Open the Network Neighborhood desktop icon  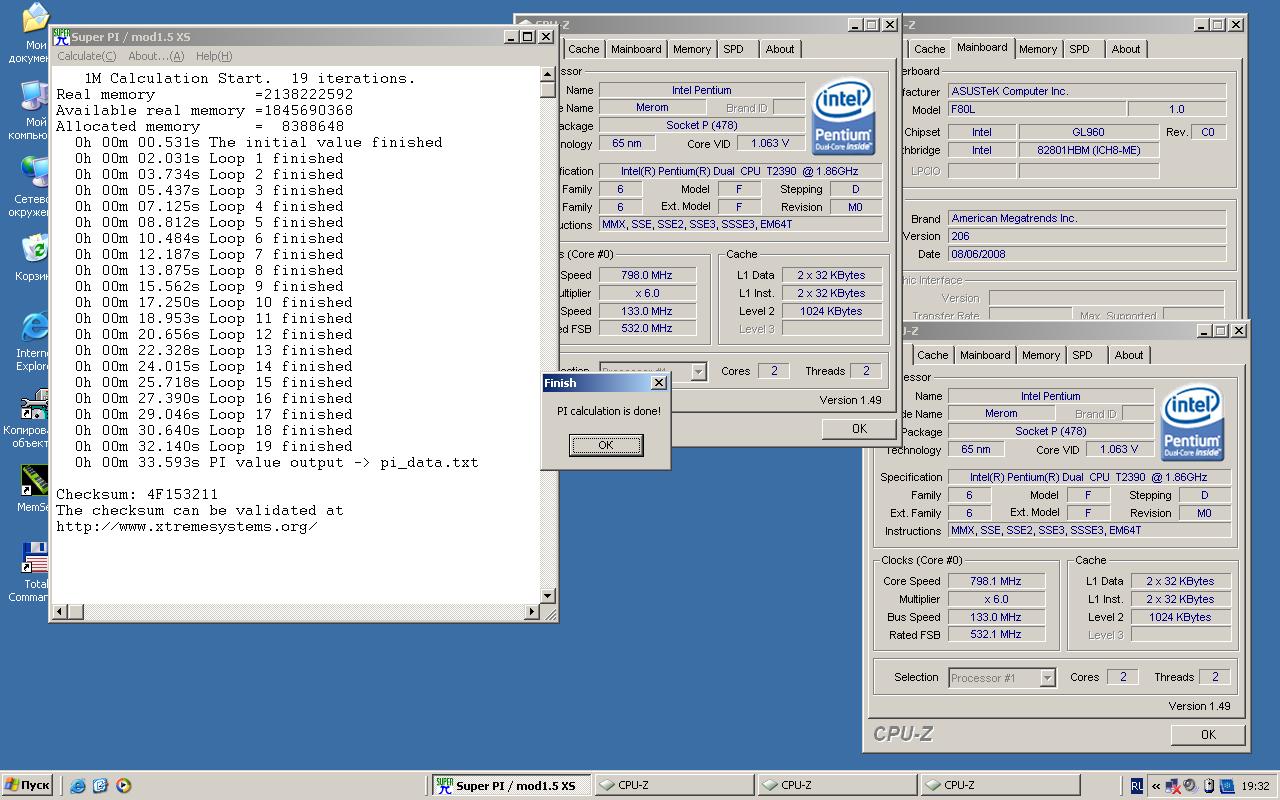tap(34, 173)
